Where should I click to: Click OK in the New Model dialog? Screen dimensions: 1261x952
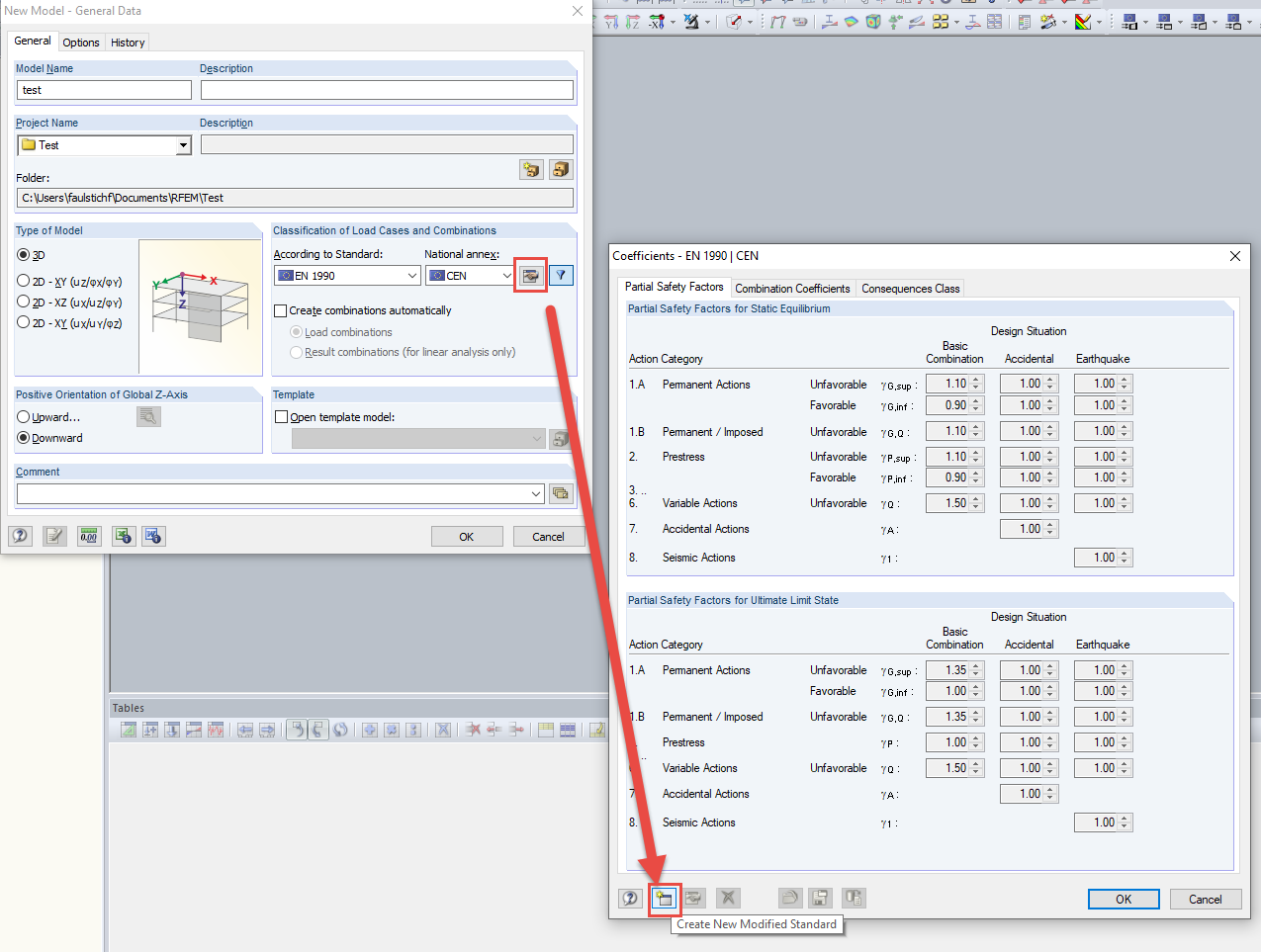tap(467, 537)
